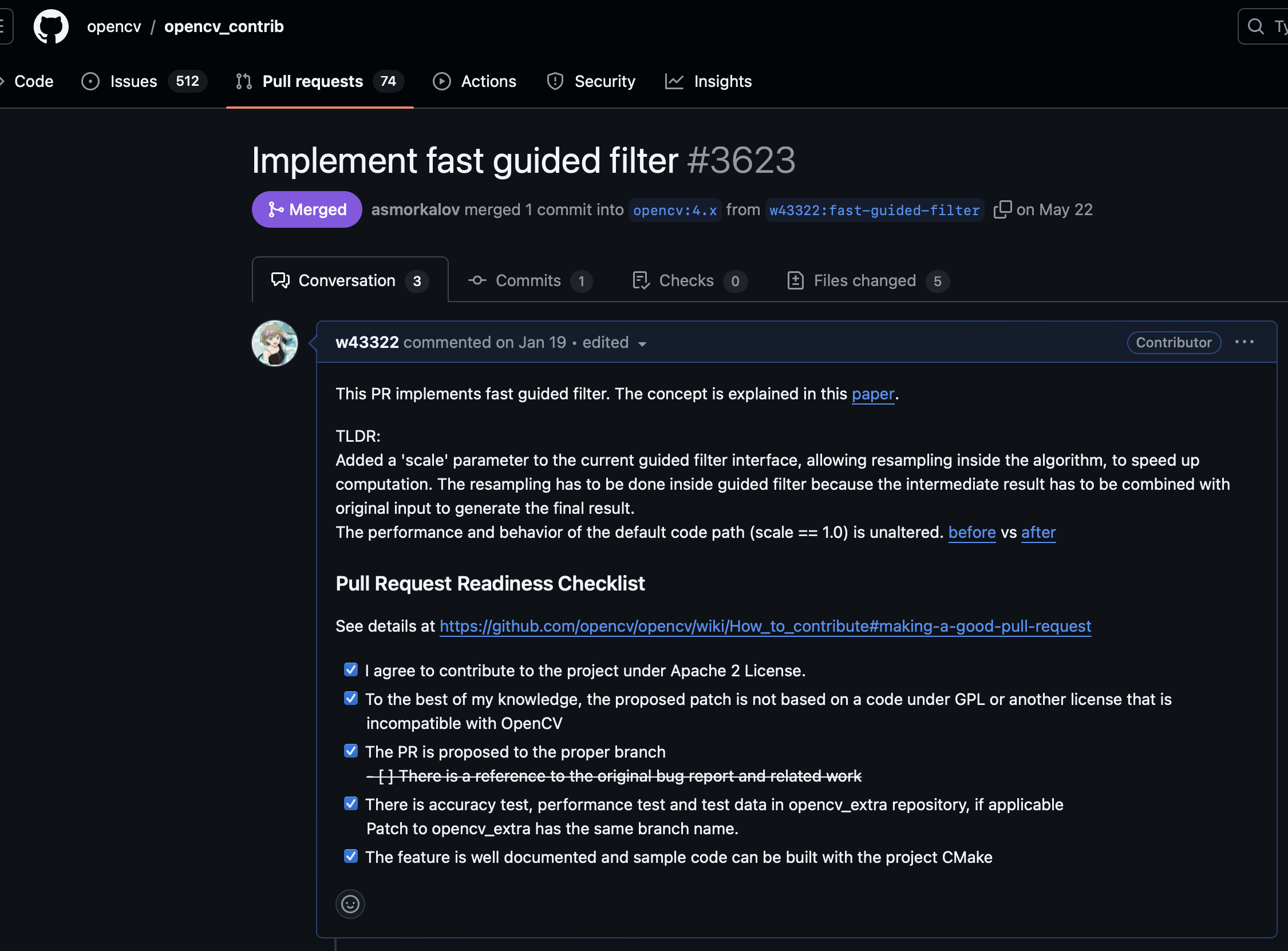Open the paper link

(872, 394)
